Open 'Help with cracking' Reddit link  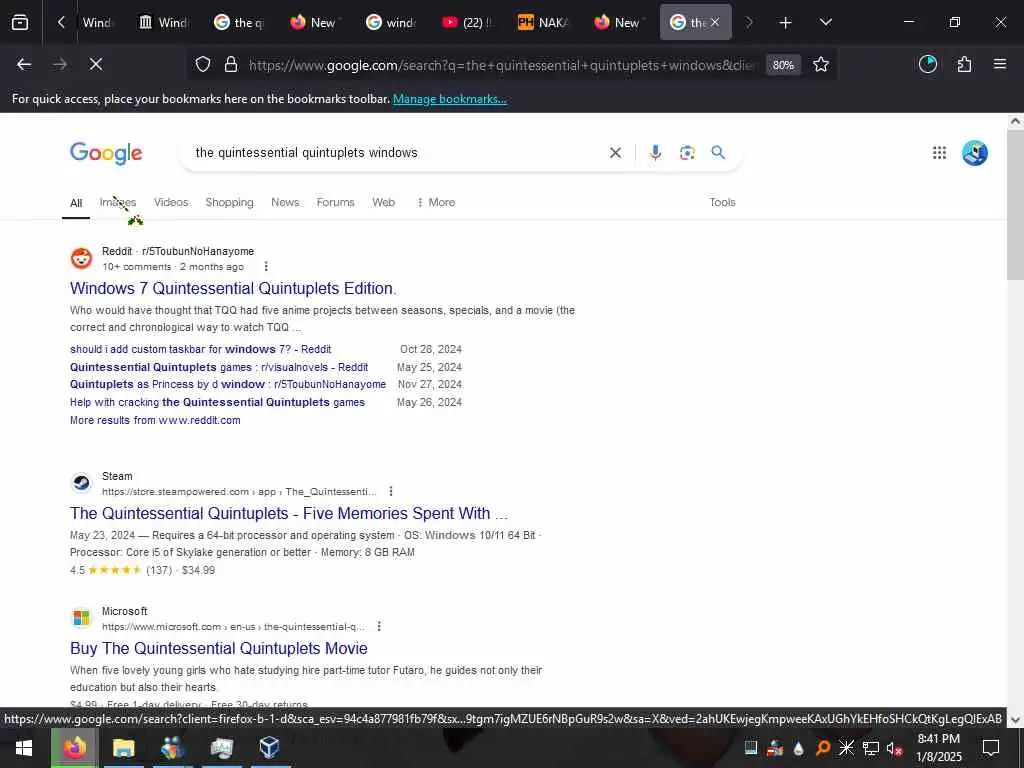(217, 402)
